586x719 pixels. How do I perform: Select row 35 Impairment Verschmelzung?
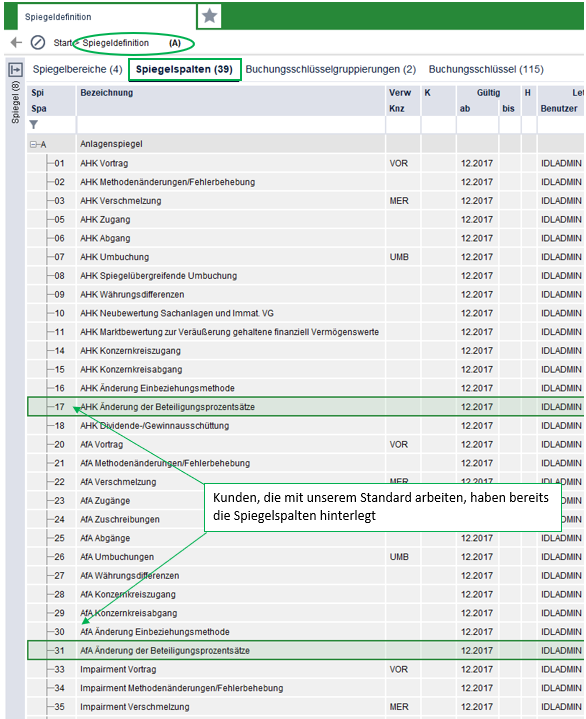coord(305,708)
